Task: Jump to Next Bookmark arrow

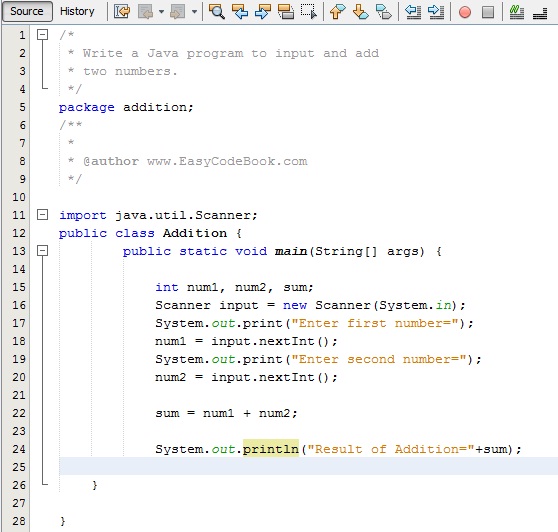Action: click(360, 11)
